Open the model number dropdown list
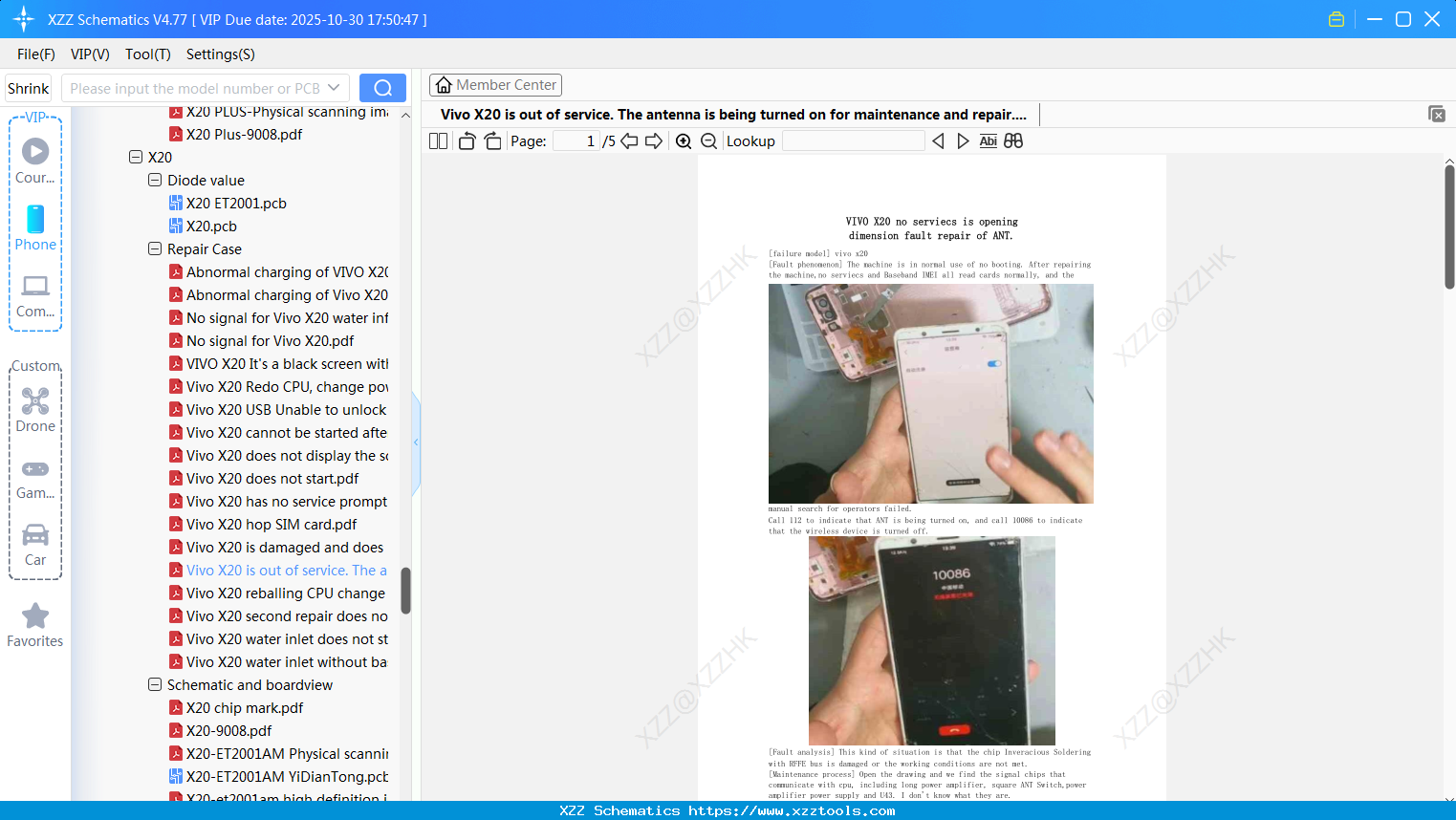Screen dimensions: 1456x820 coord(334,87)
